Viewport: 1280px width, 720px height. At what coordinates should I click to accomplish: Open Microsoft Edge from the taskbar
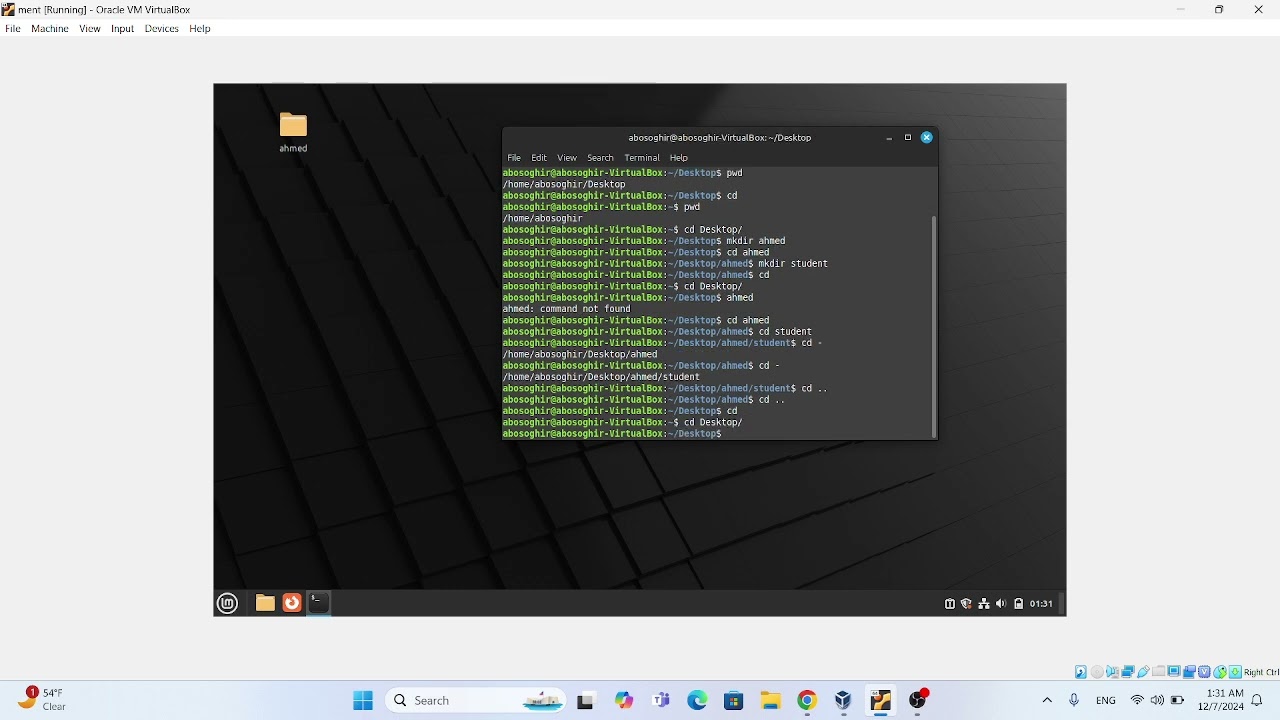[x=697, y=701]
